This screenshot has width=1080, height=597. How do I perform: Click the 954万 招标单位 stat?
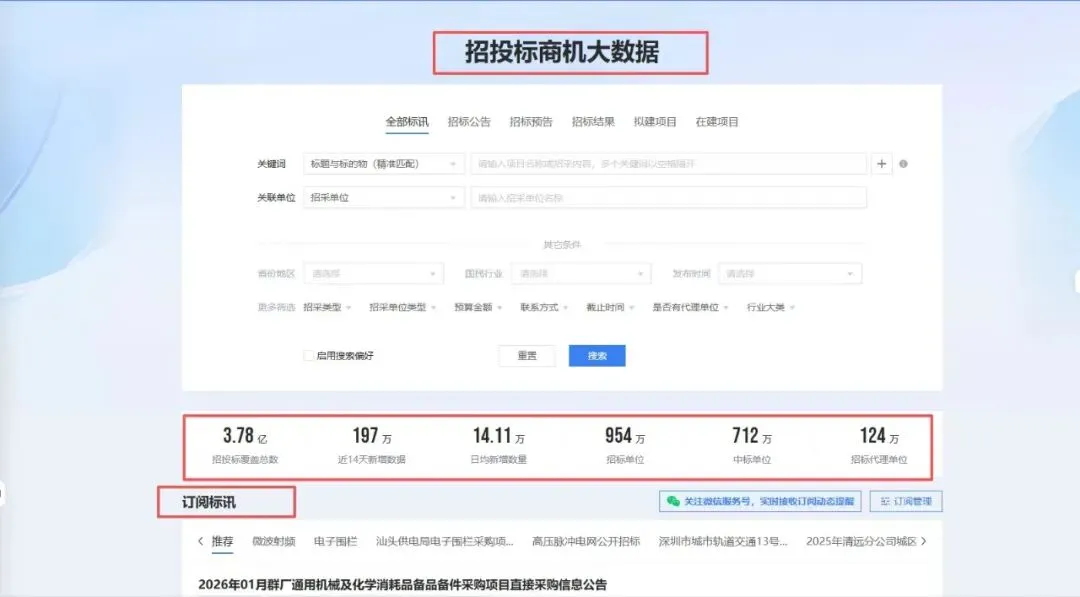pos(625,446)
